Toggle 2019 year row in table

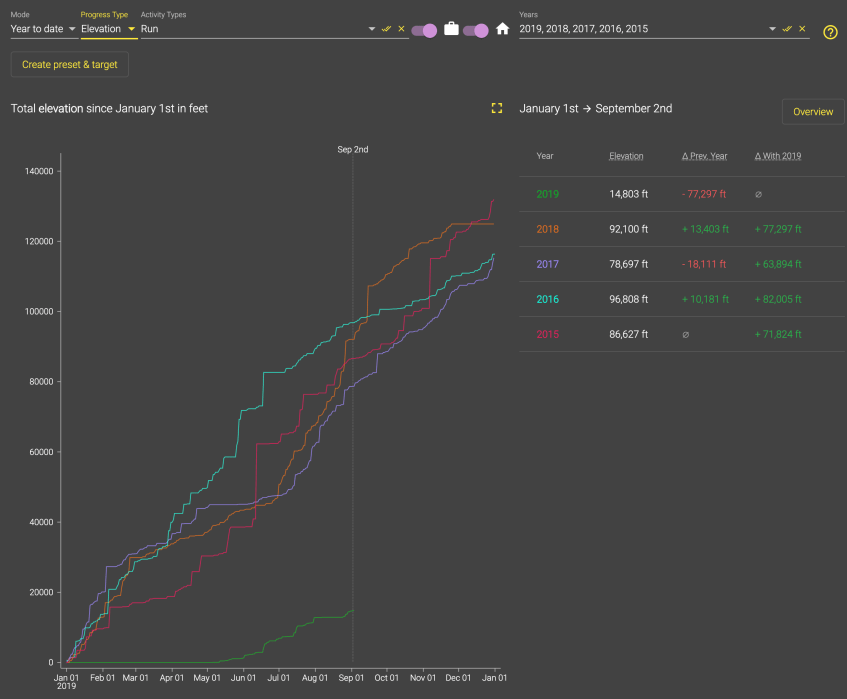coord(548,193)
